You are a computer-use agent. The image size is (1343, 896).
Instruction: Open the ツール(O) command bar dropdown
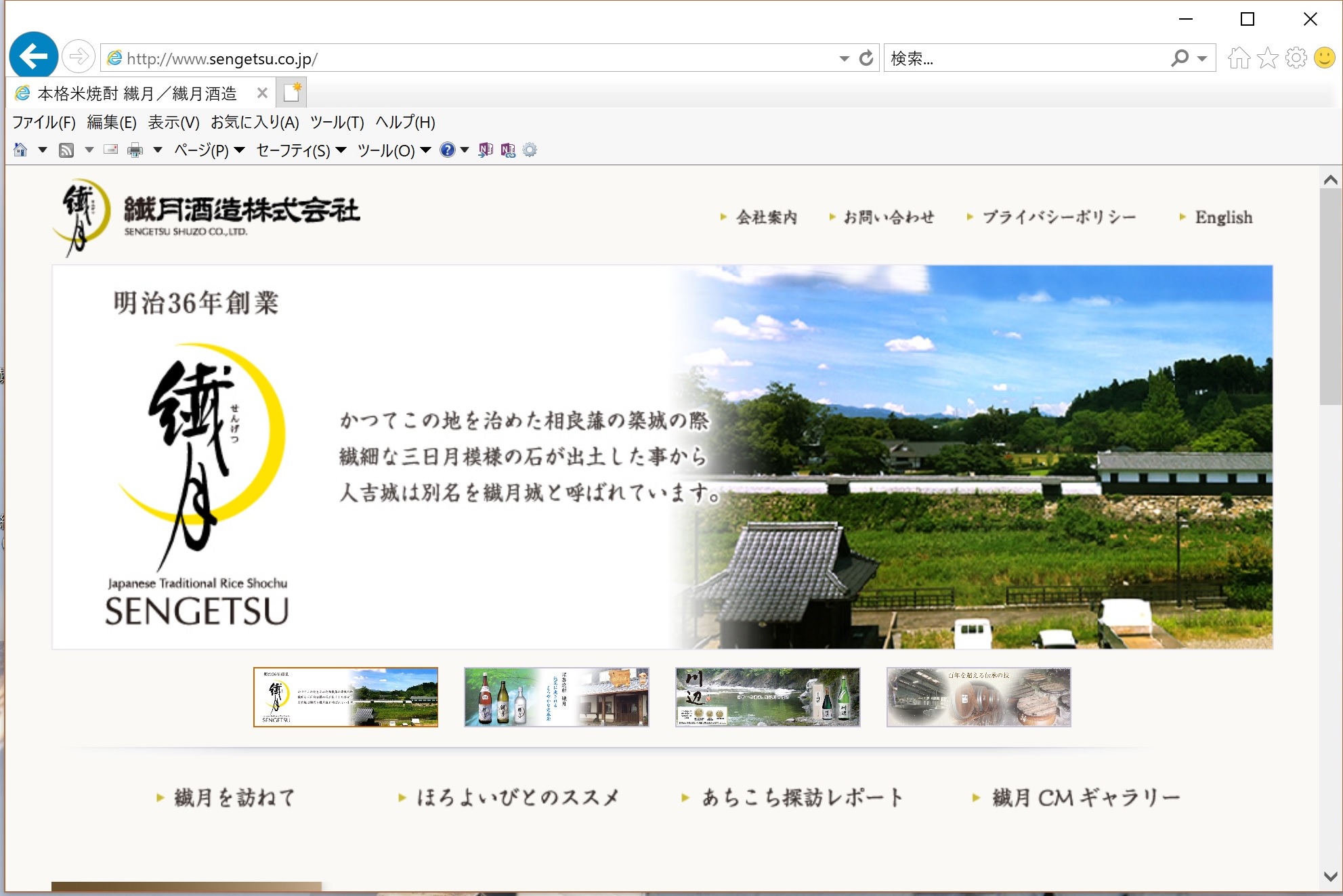(x=394, y=150)
